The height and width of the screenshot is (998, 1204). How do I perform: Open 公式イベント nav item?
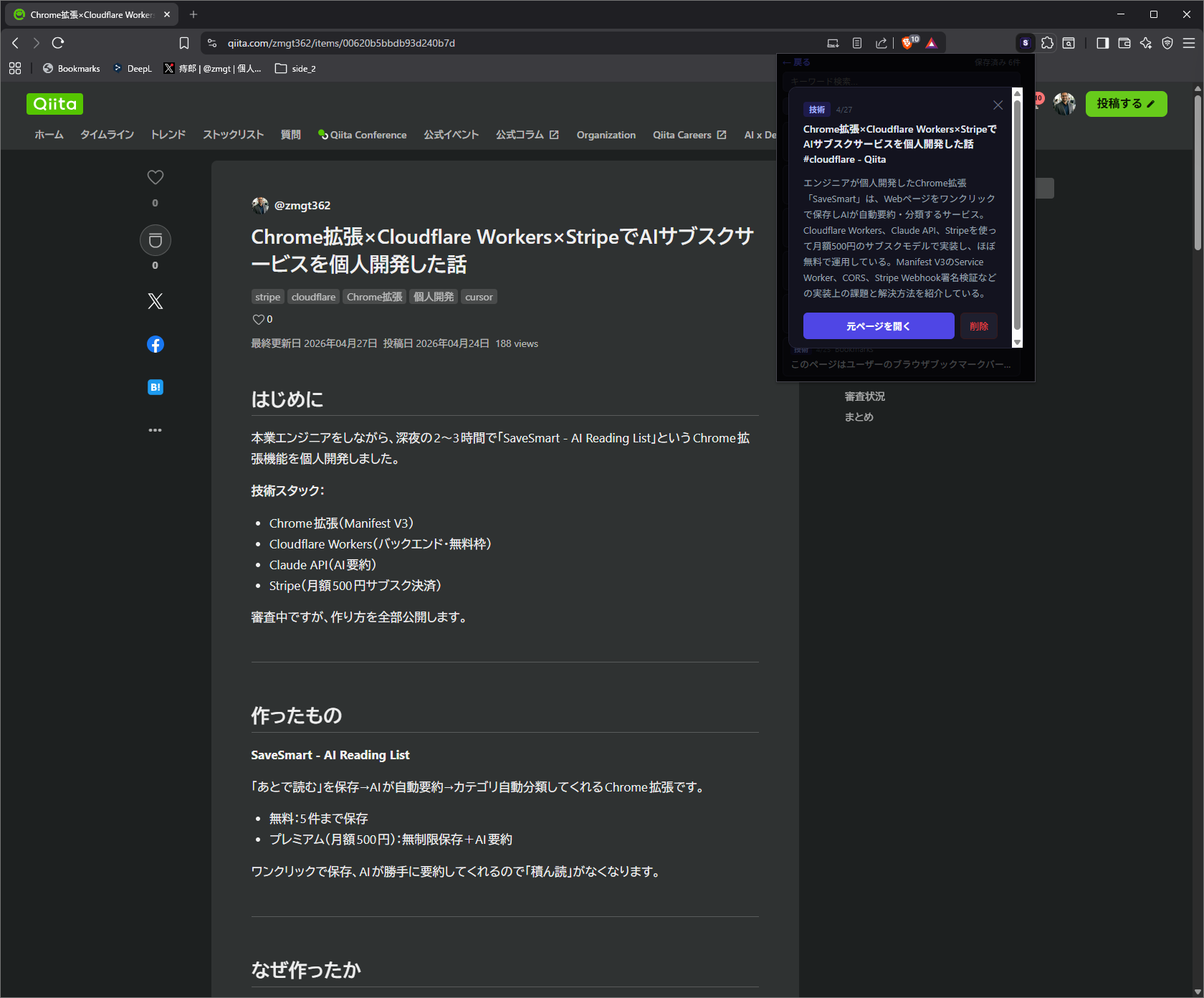[x=451, y=135]
